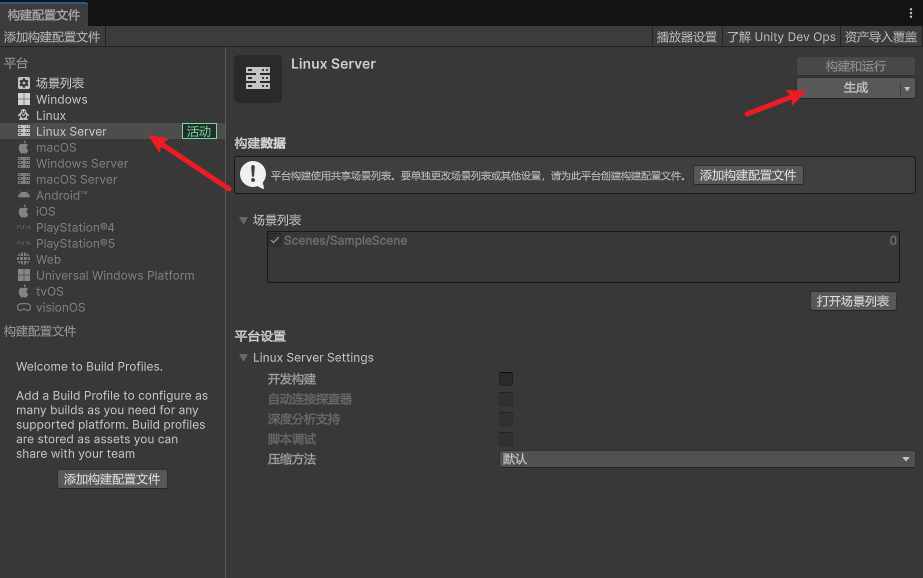Click the Android platform icon
The width and height of the screenshot is (923, 578).
[x=24, y=195]
